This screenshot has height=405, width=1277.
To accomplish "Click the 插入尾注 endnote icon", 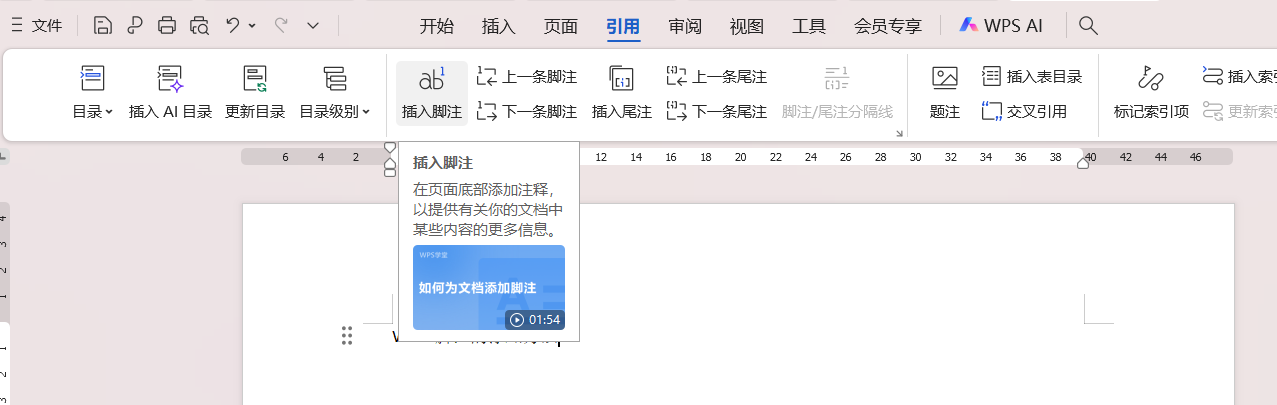I will 621,79.
